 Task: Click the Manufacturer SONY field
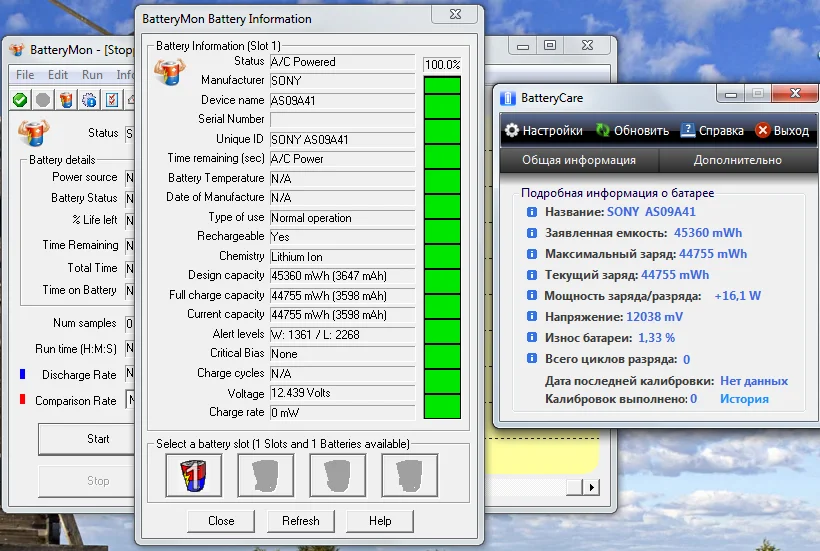343,81
